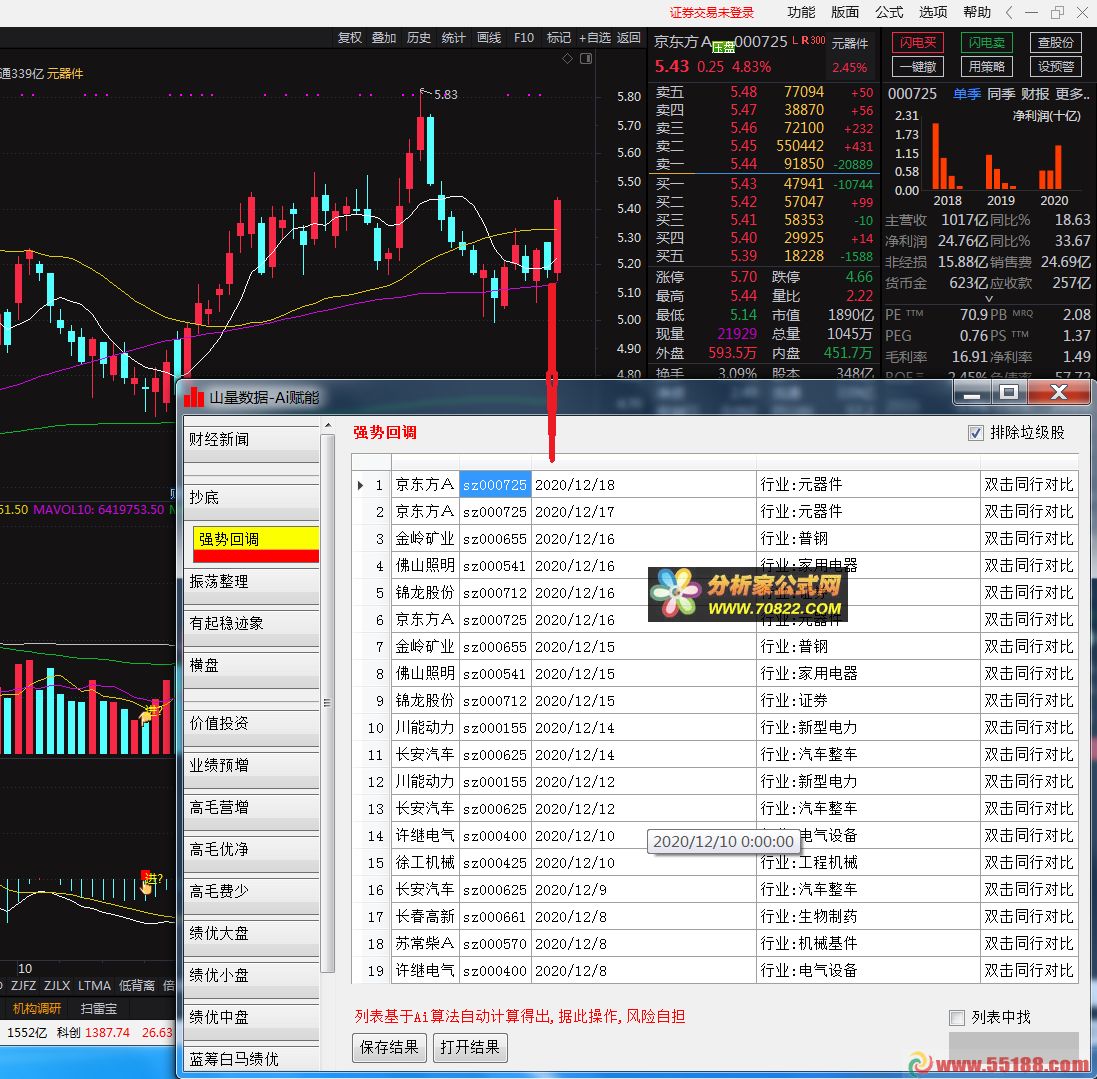This screenshot has height=1079, width=1097.
Task: Switch to the ZJLX indicator tab
Action: [x=57, y=986]
